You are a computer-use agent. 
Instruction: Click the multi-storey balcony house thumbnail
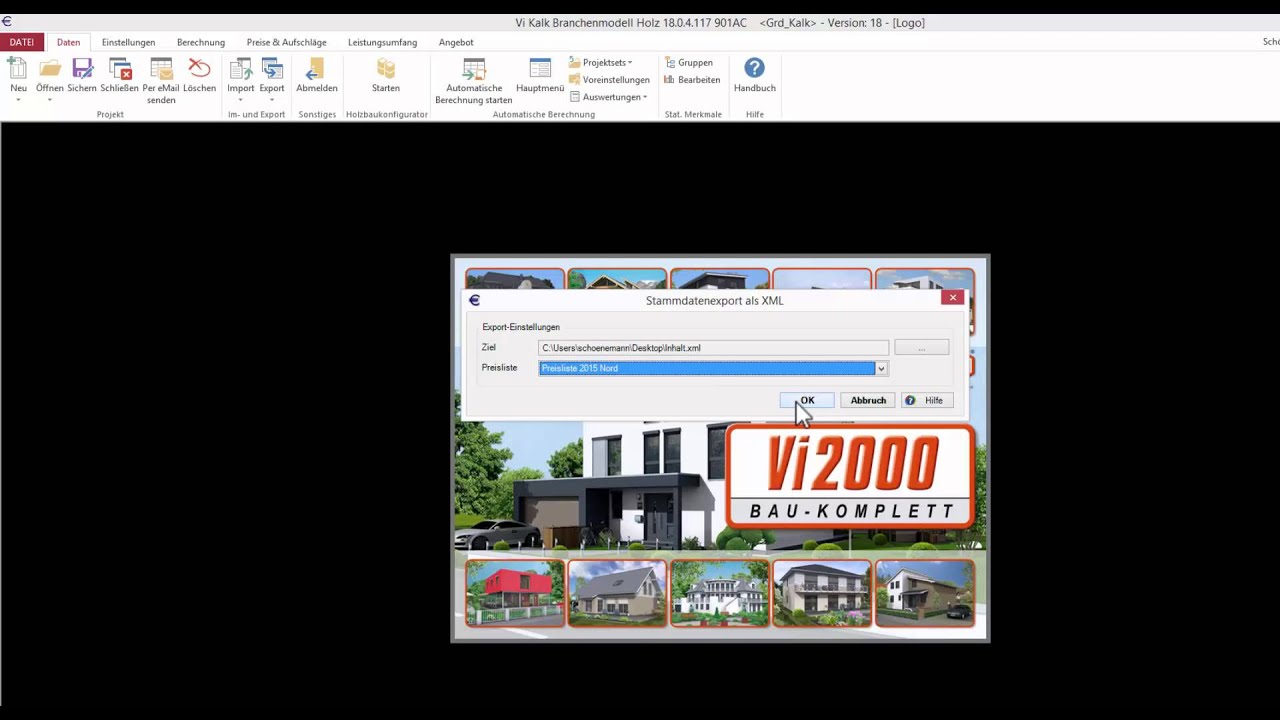point(822,593)
